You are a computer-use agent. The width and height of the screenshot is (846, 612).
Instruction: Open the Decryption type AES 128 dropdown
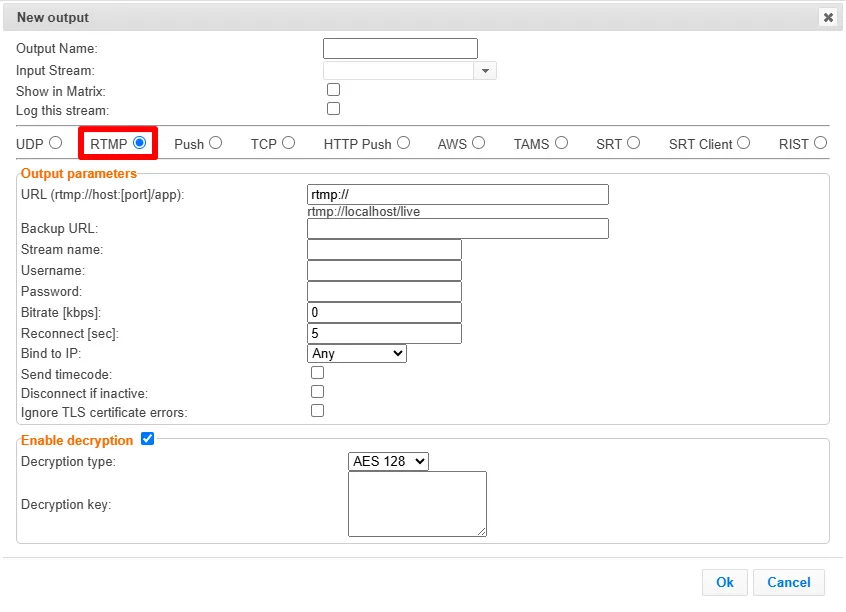(388, 461)
